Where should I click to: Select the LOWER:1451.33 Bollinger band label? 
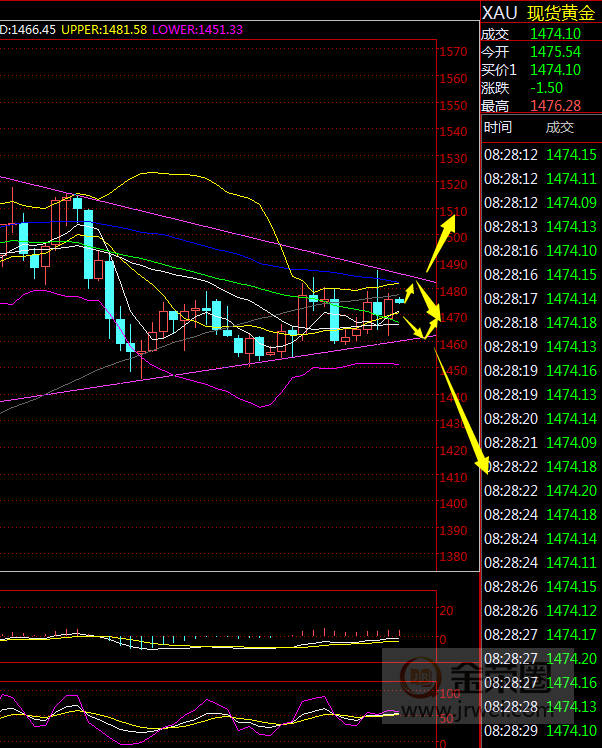pyautogui.click(x=197, y=30)
